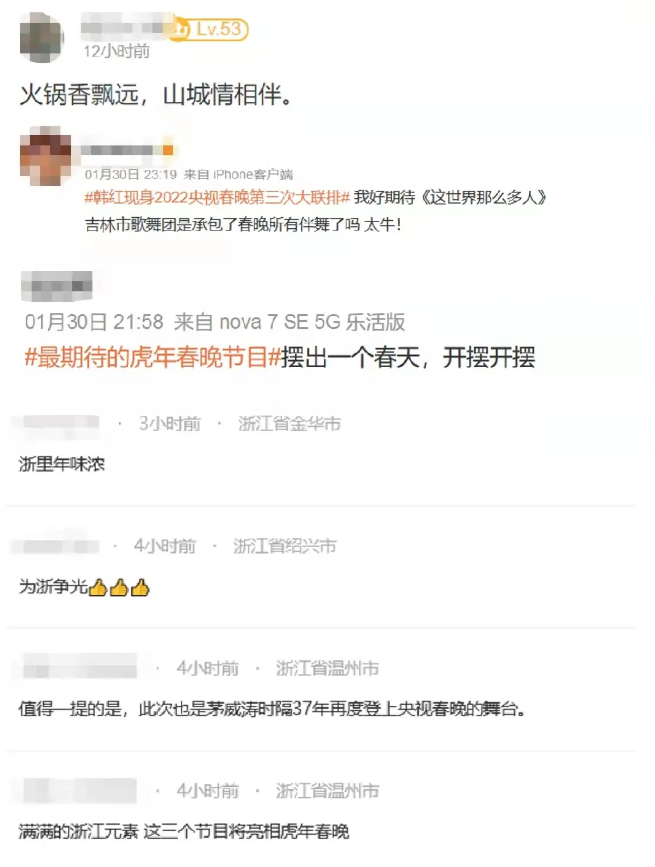This screenshot has height=867, width=655.
Task: Click the 浙江省绍兴市 location label
Action: tap(284, 546)
